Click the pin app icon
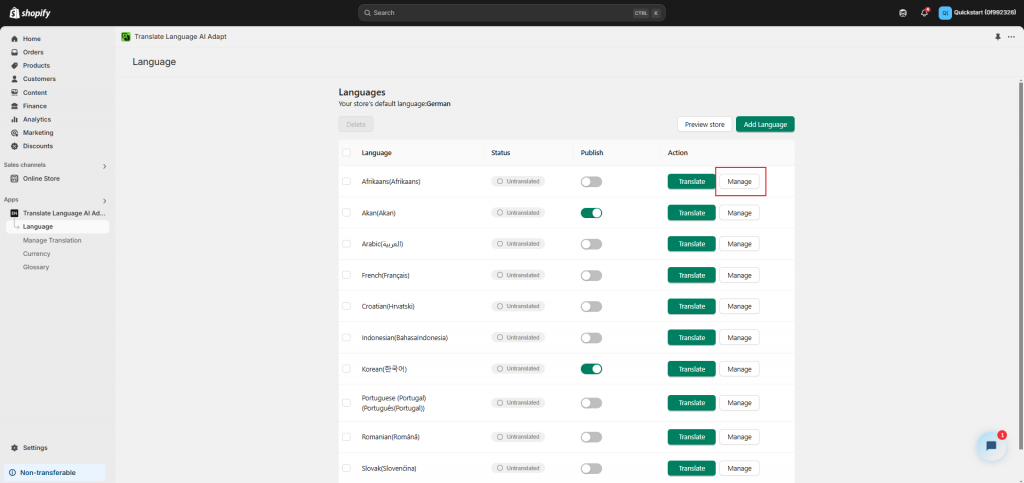This screenshot has height=483, width=1024. tap(997, 36)
